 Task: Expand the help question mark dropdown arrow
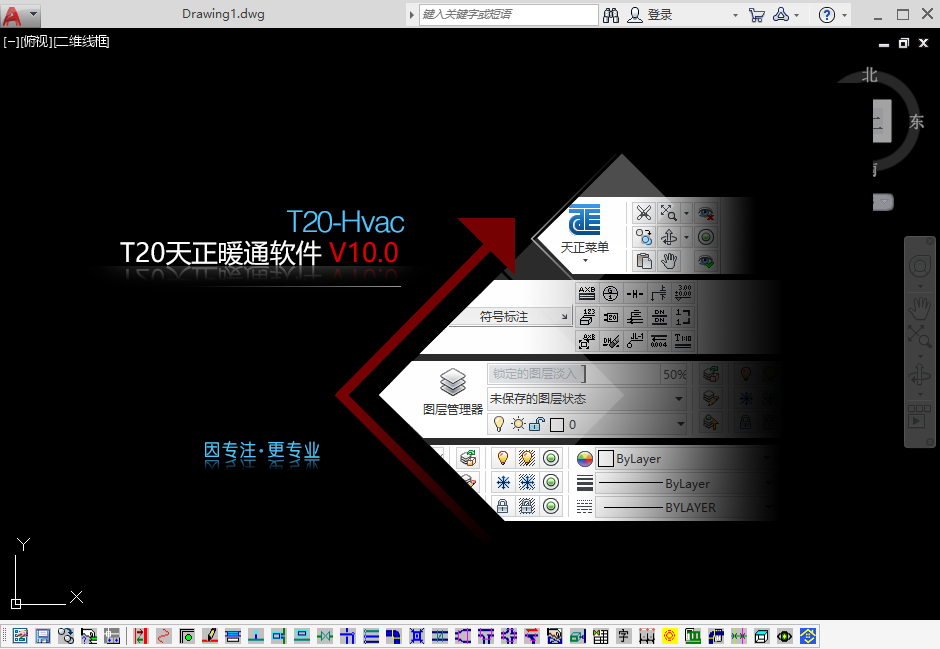845,15
